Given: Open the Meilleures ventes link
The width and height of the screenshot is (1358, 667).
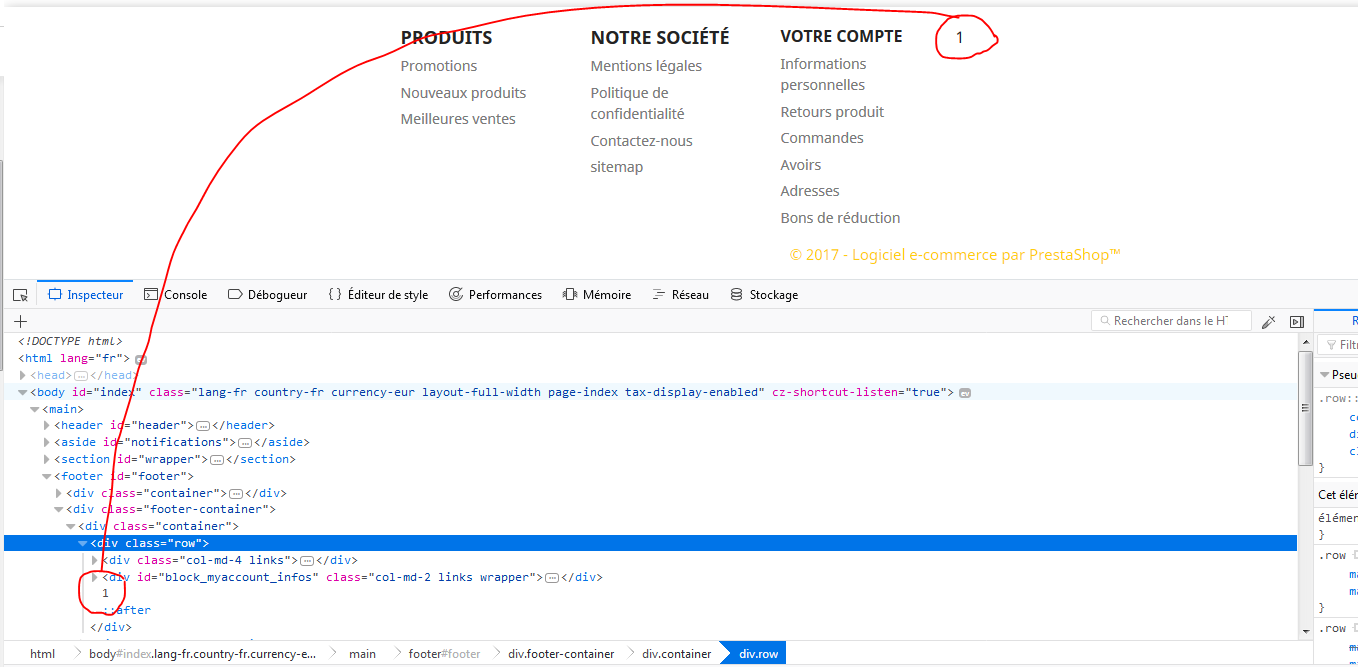Looking at the screenshot, I should pos(458,119).
